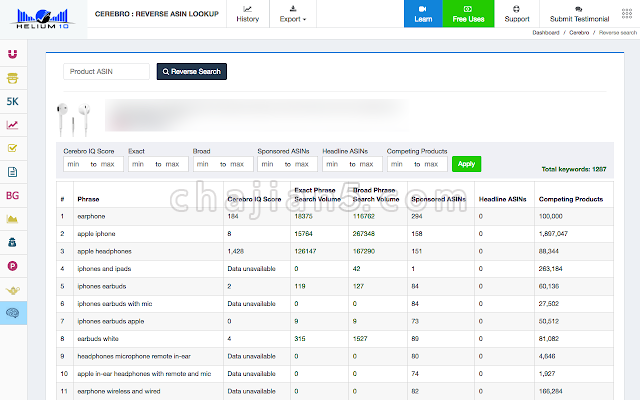Select the 'earbuds white' phrase
Viewport: 640px width, 400px height.
[98, 339]
